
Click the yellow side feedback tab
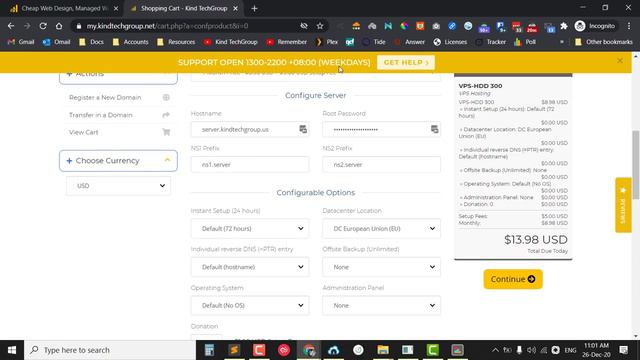[623, 205]
